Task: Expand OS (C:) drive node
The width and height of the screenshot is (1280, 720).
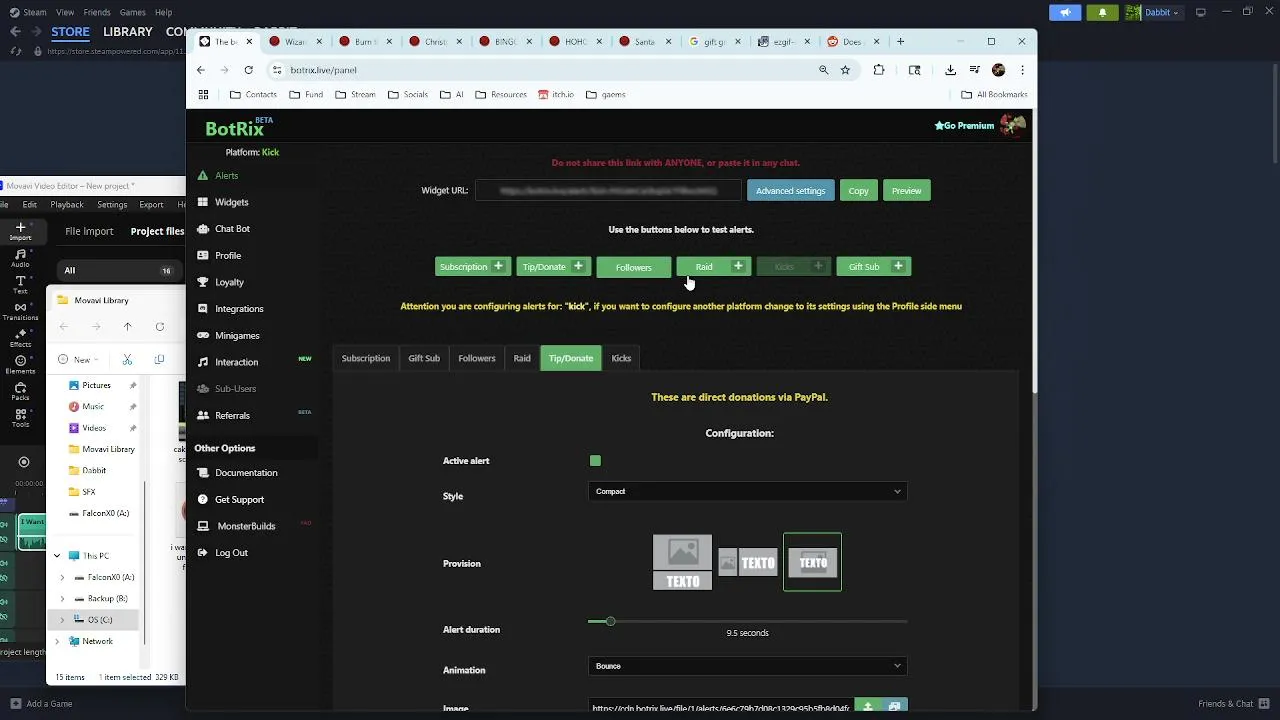Action: click(62, 620)
